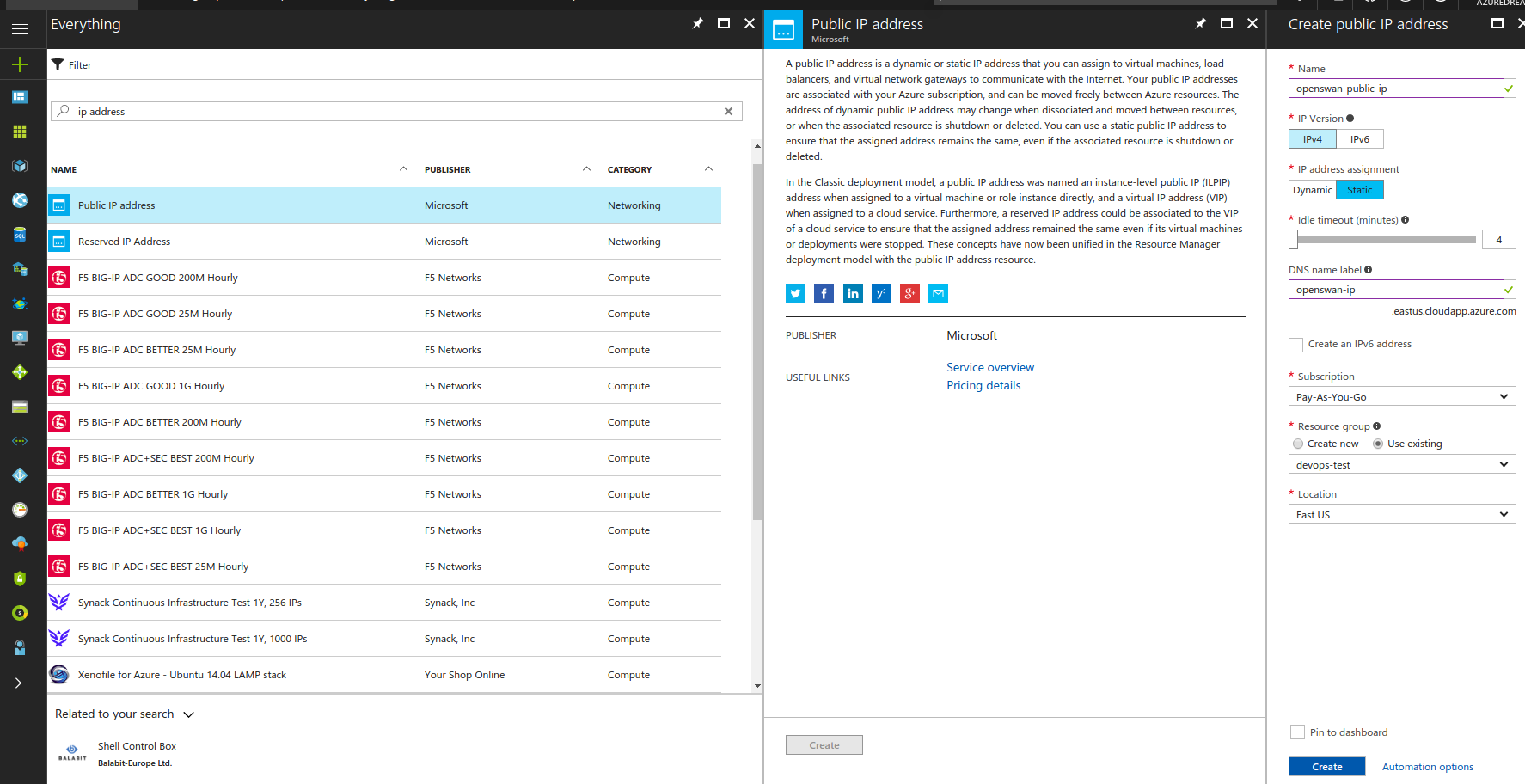
Task: Open the Subscription Pay-As-You-Go dropdown
Action: pyautogui.click(x=1402, y=396)
